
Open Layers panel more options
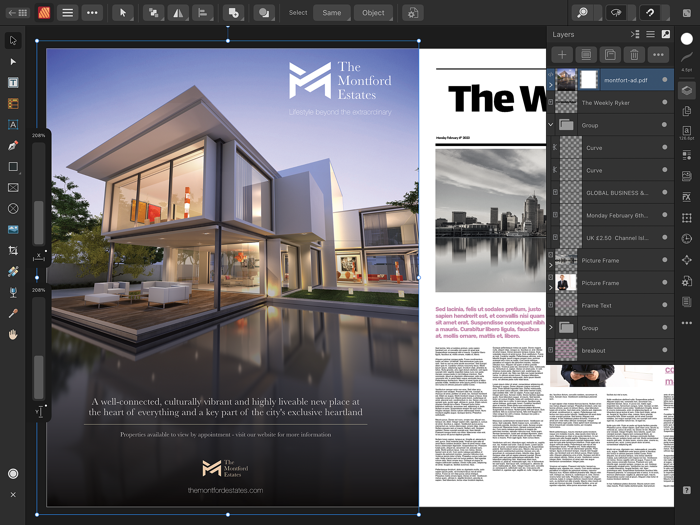click(x=658, y=54)
